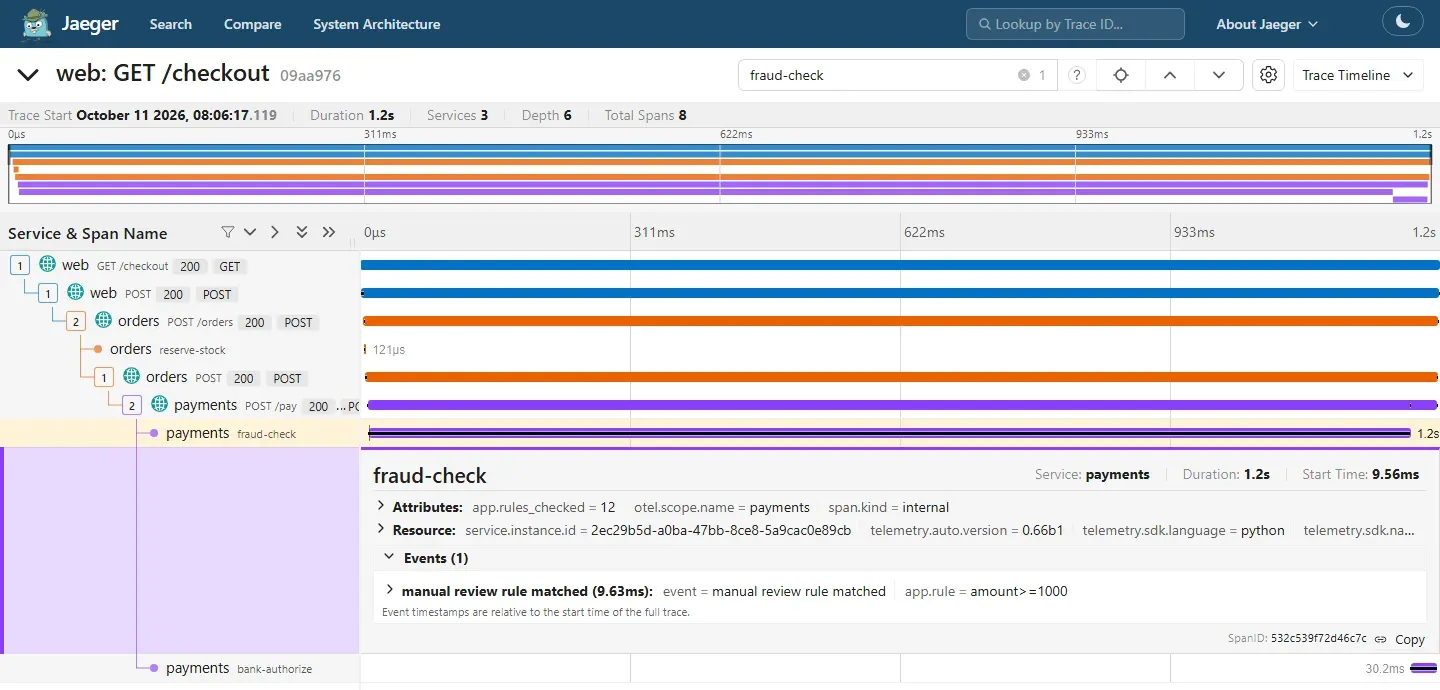This screenshot has height=690, width=1440.
Task: Click the focus search matches crosshair icon
Action: pyautogui.click(x=1121, y=75)
